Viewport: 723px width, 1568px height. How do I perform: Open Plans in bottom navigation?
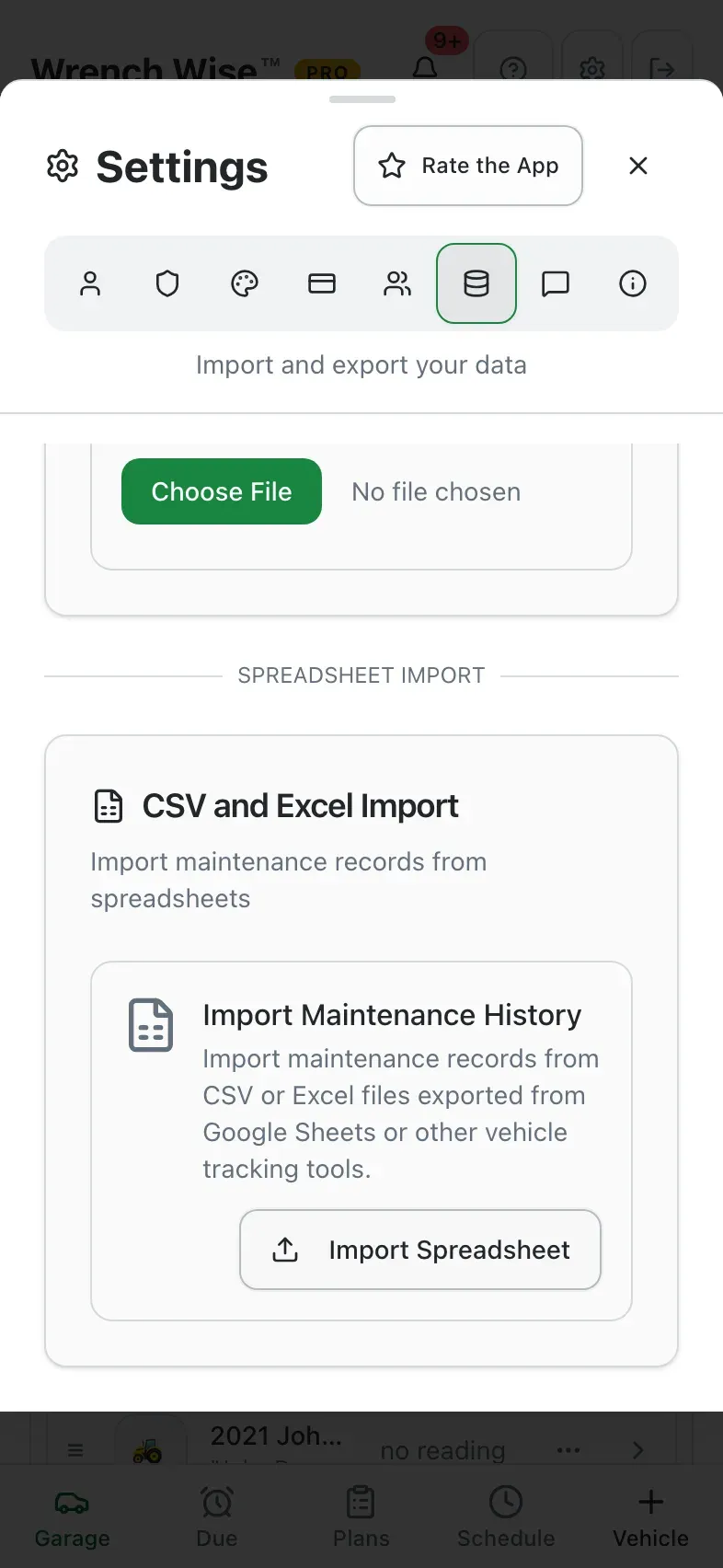[361, 1518]
